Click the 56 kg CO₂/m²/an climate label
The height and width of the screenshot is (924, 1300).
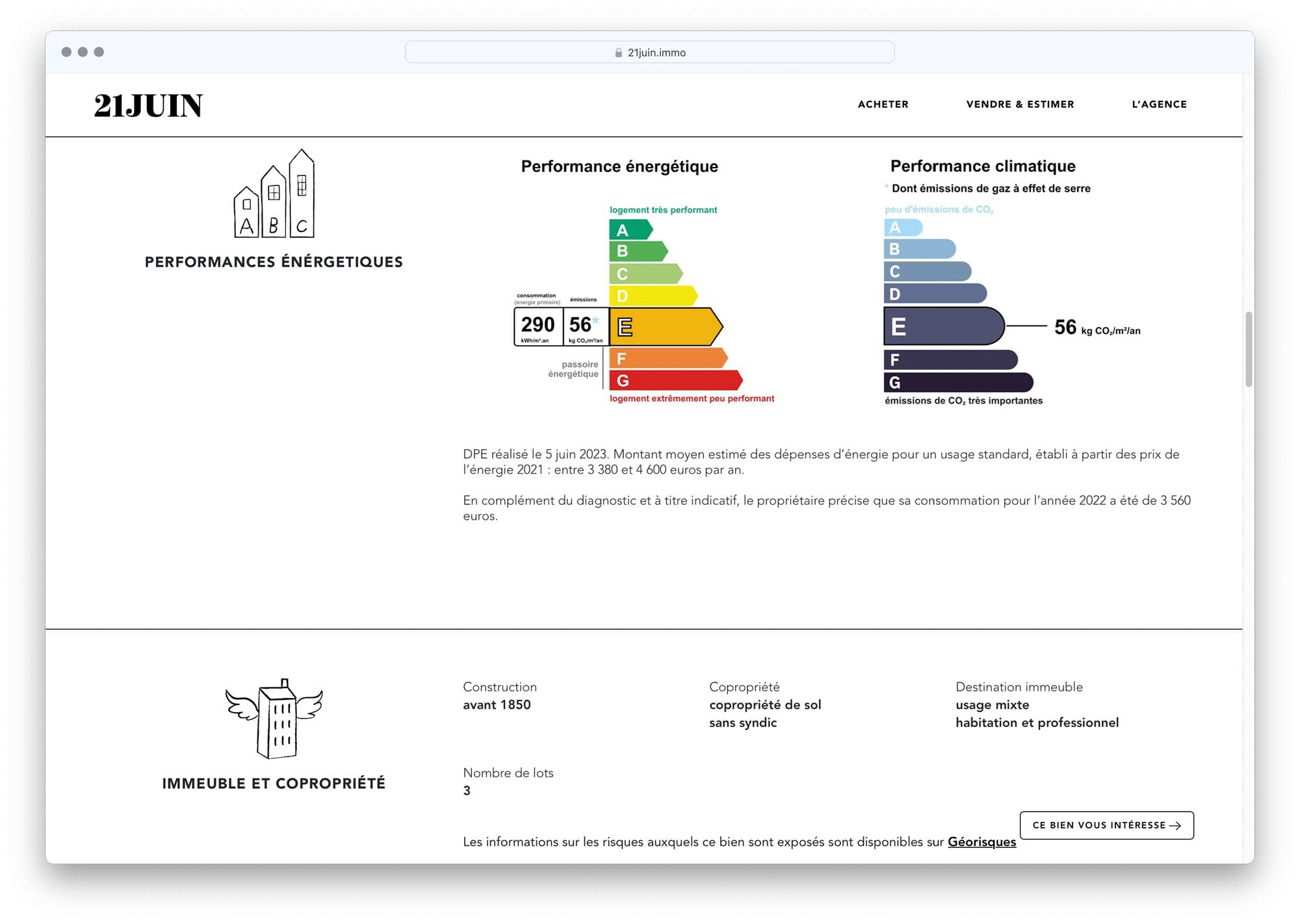coord(1097,327)
